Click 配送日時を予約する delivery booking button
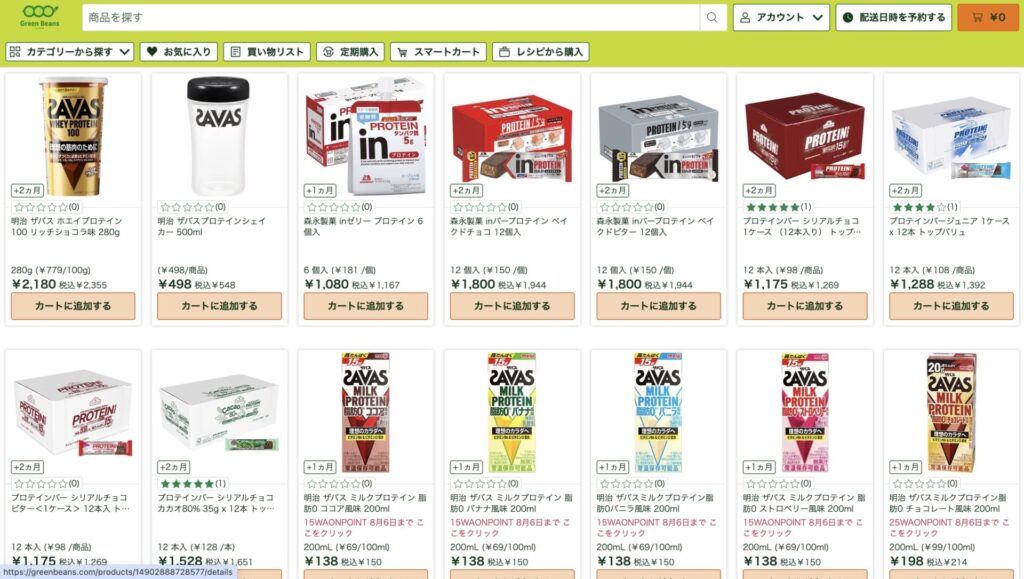 (894, 18)
